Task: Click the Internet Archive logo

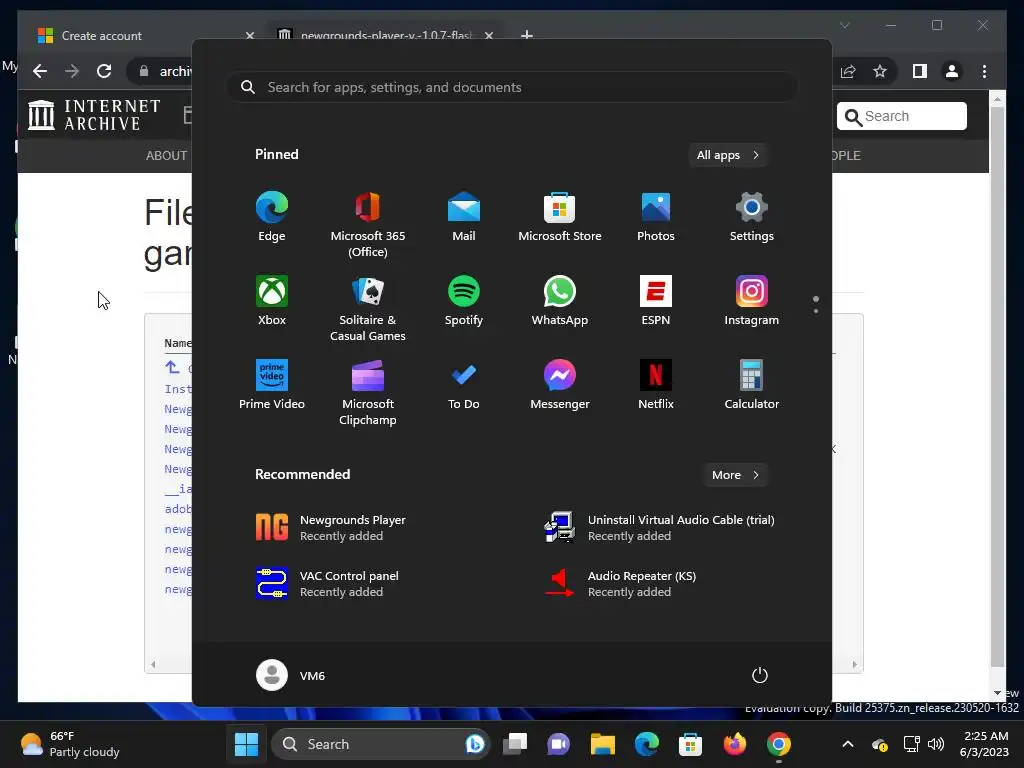Action: click(94, 114)
